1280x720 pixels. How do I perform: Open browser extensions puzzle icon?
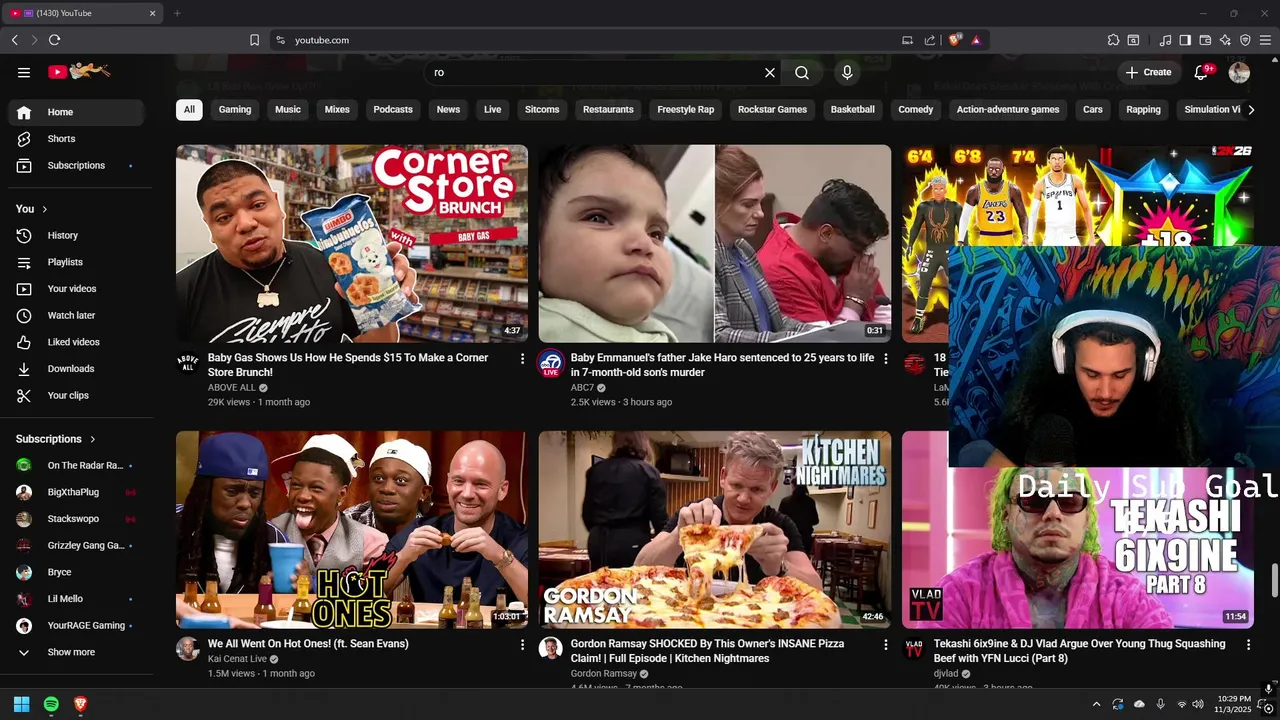click(1113, 40)
